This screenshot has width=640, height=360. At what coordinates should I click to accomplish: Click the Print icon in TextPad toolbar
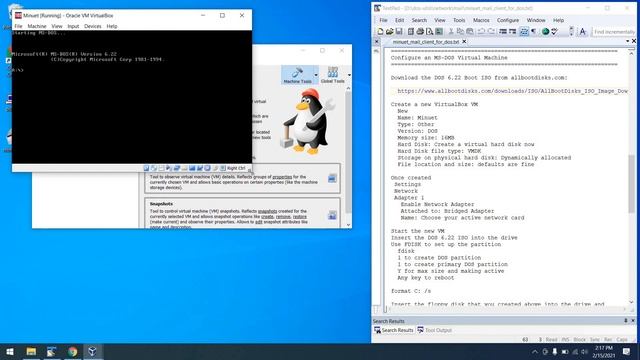click(420, 31)
